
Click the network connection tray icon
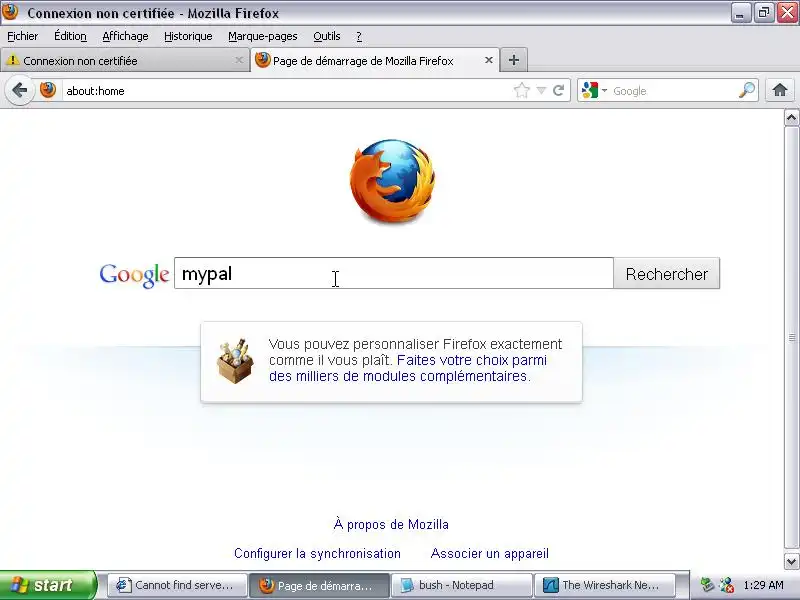click(727, 585)
